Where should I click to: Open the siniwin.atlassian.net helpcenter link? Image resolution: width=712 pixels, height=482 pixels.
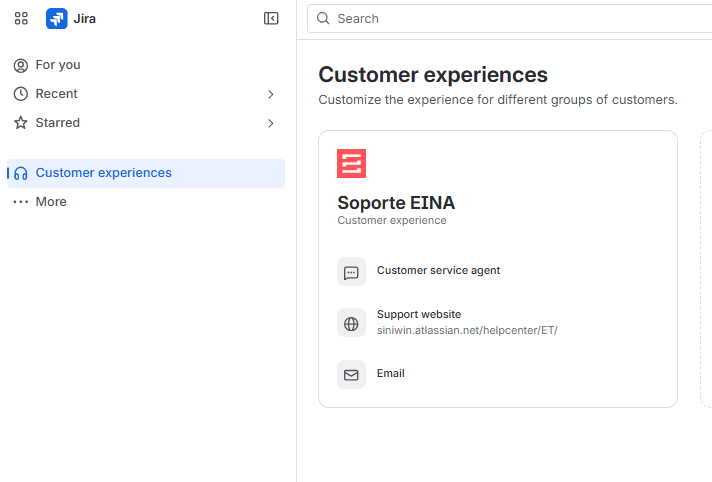pos(467,330)
